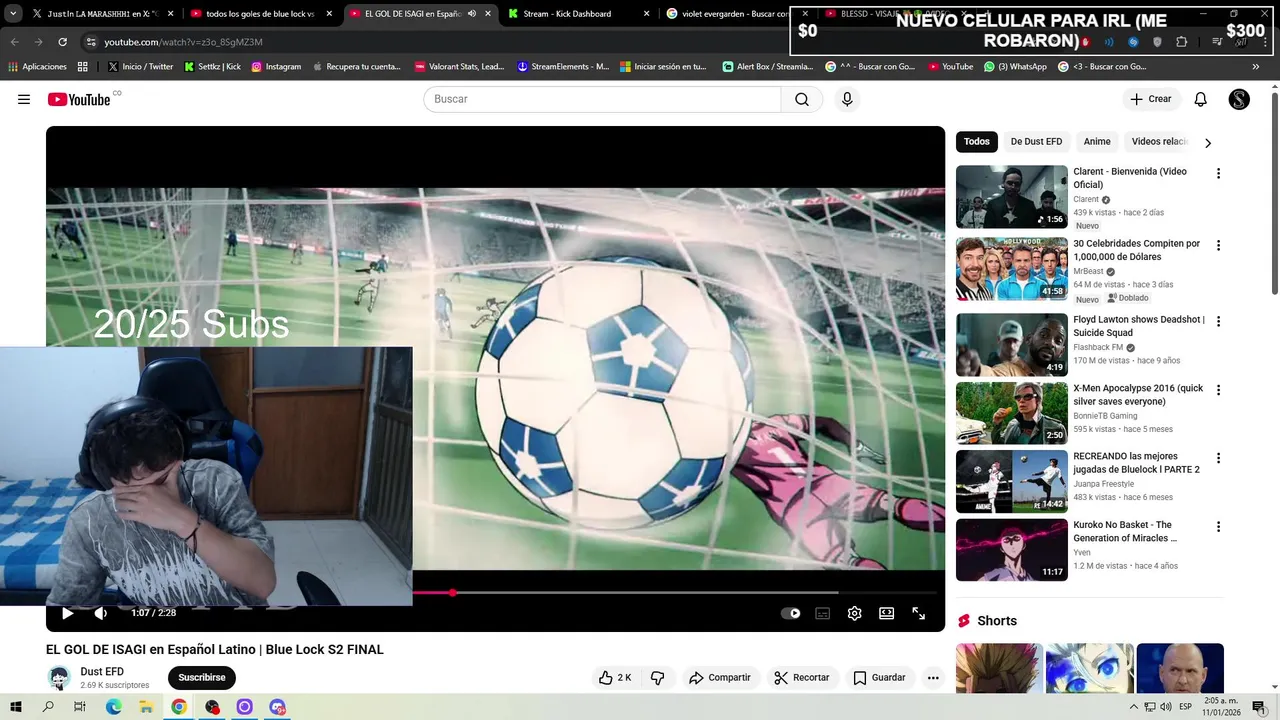Screen dimensions: 1280x720
Task: Open options for X-Men Apocalypse video
Action: click(1218, 390)
